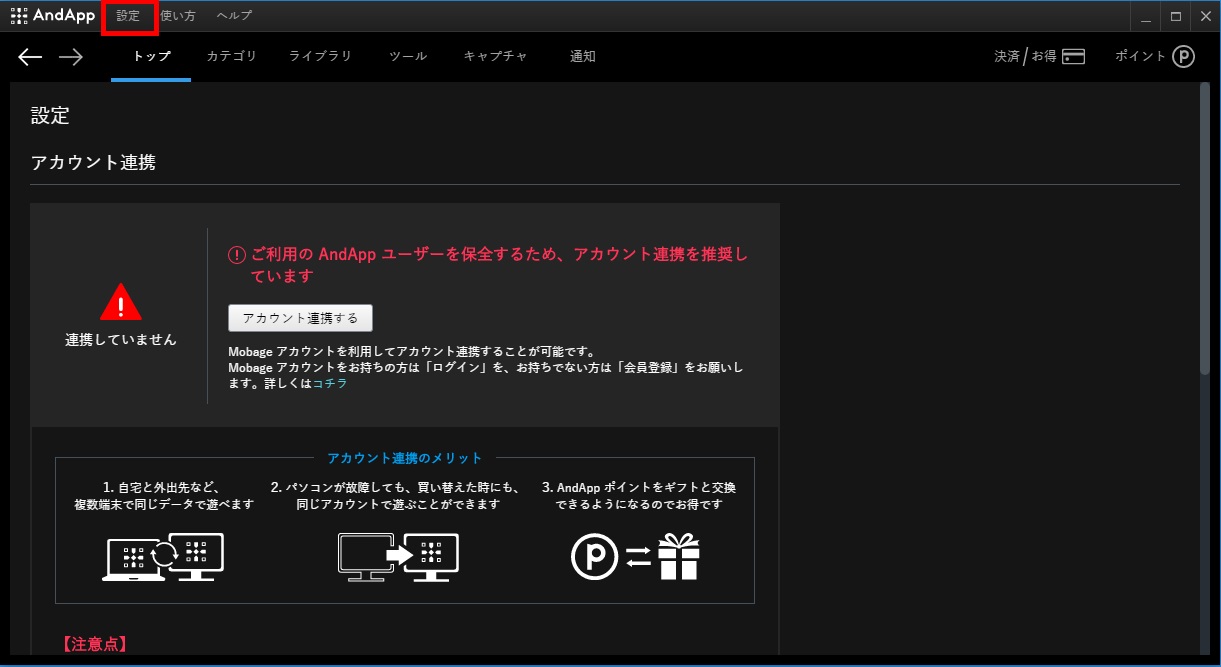Click the points-to-gift exchange icon
1221x667 pixels.
tap(635, 557)
